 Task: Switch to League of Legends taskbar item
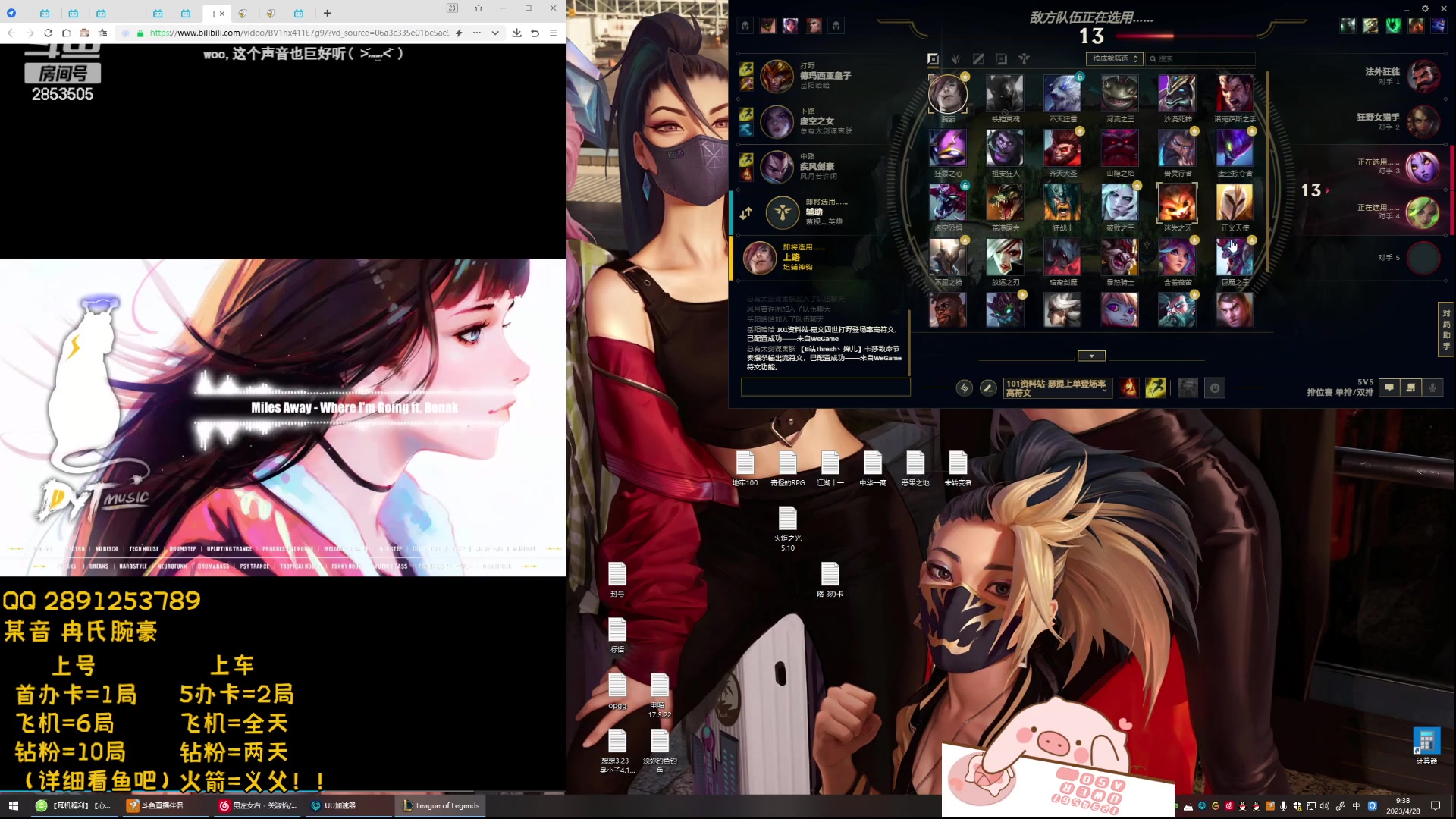[x=441, y=805]
